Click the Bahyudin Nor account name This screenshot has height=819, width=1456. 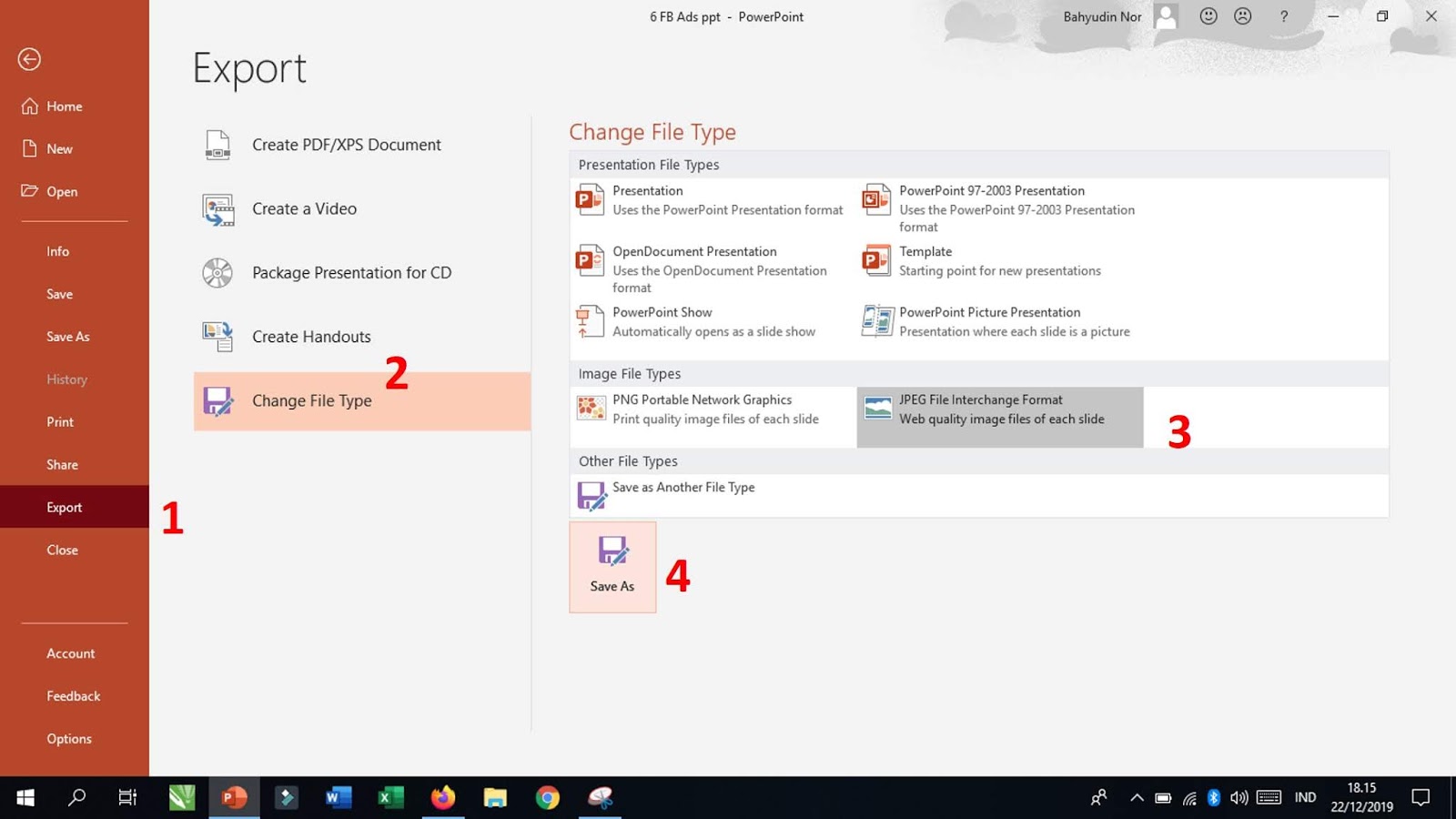click(x=1102, y=16)
